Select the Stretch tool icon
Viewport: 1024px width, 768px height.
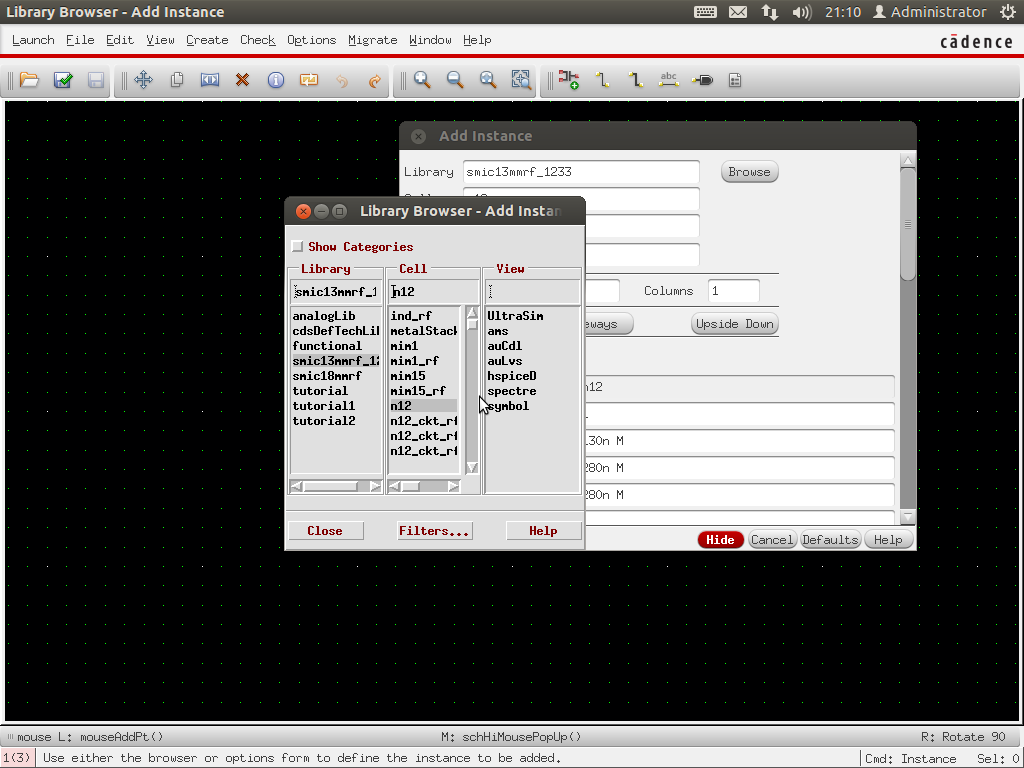[x=210, y=80]
